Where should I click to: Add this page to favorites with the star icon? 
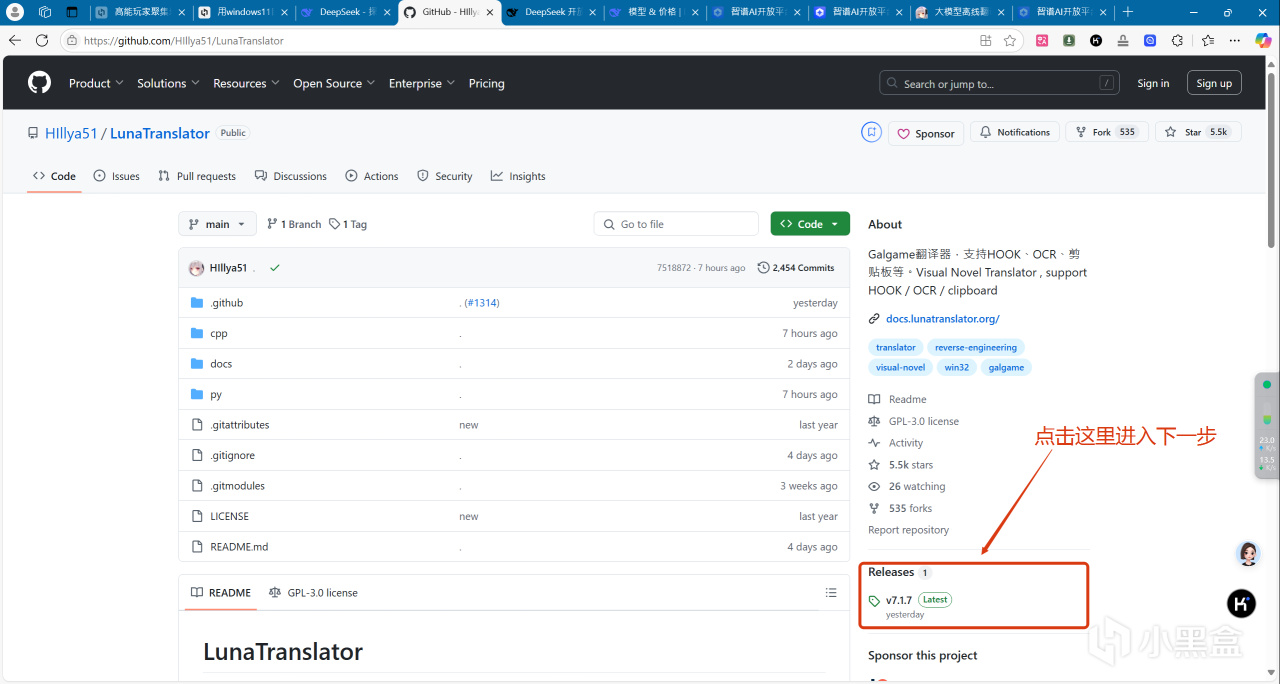[x=1010, y=40]
